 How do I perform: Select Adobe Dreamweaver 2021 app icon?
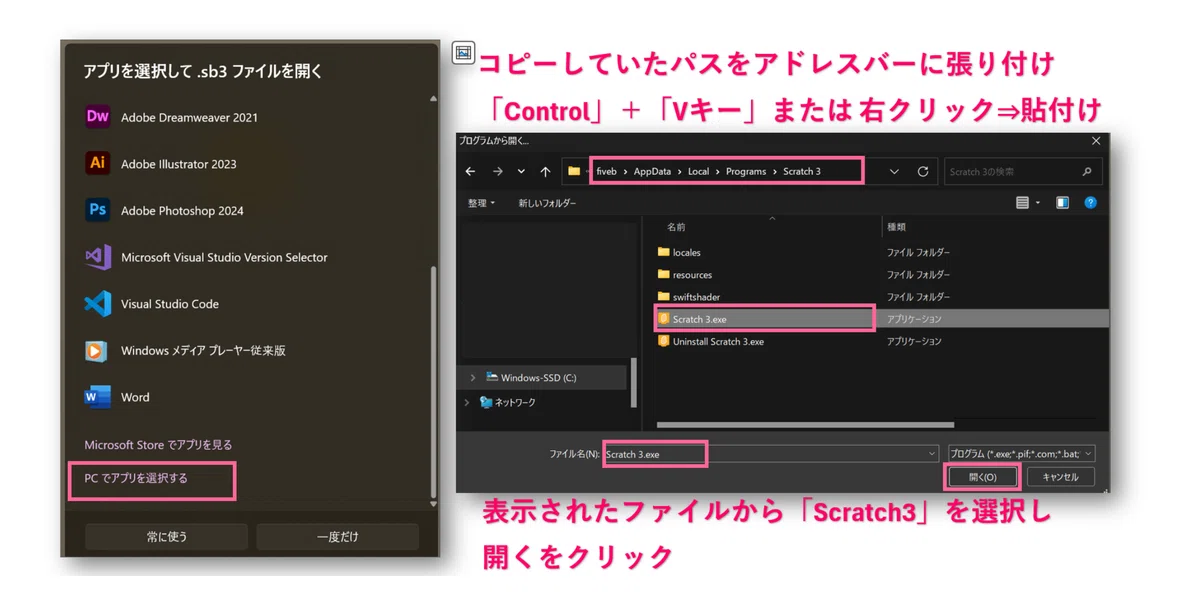(x=97, y=117)
